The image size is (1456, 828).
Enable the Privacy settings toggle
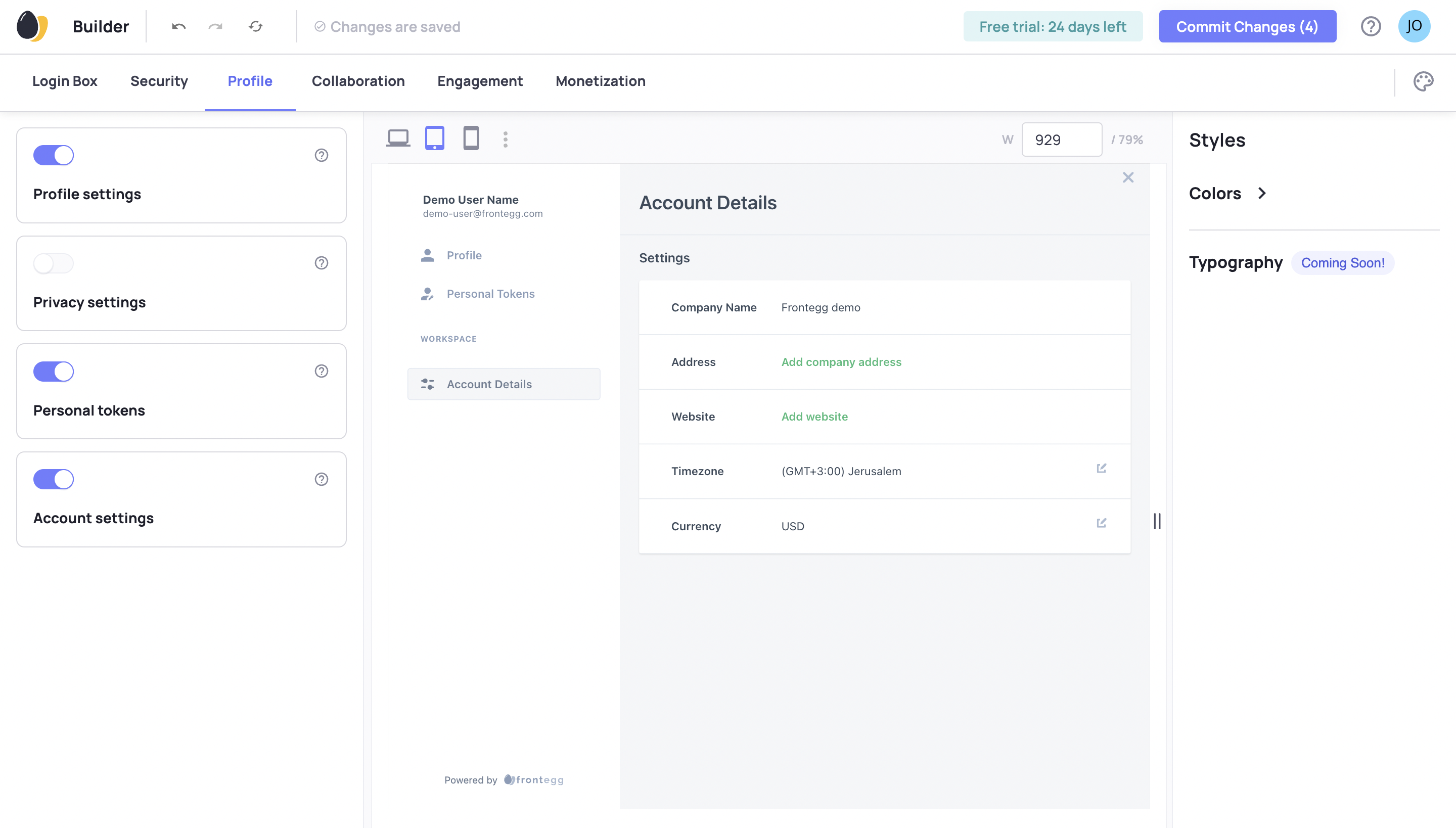click(54, 263)
